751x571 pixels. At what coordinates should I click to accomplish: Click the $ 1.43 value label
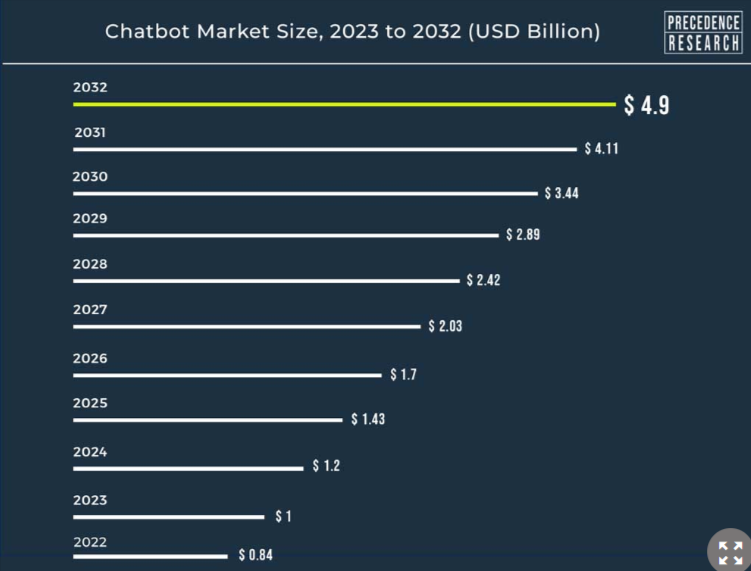pyautogui.click(x=368, y=419)
